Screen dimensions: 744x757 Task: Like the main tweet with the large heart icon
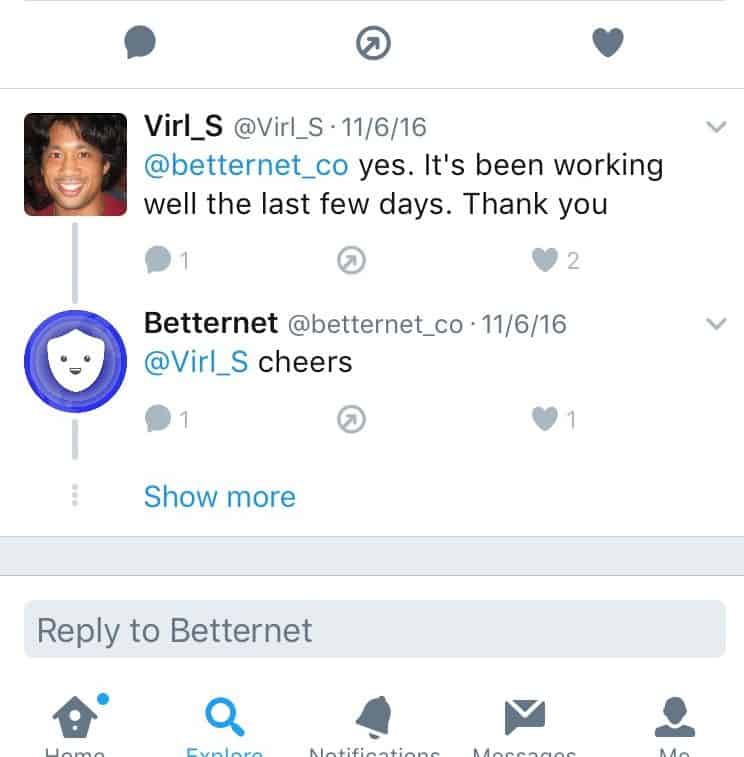pos(608,42)
